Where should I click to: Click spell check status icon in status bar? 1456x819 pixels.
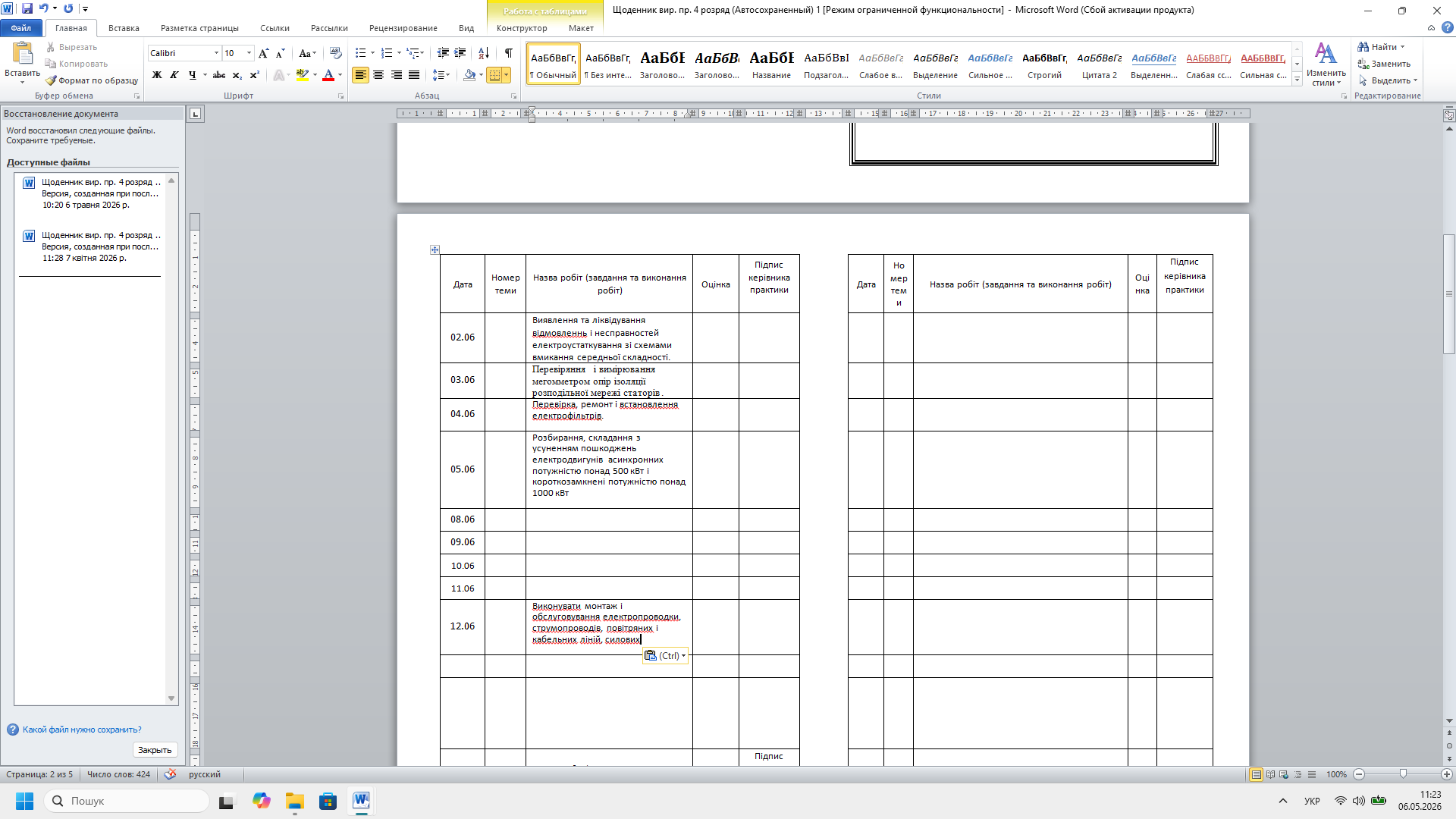tap(170, 774)
